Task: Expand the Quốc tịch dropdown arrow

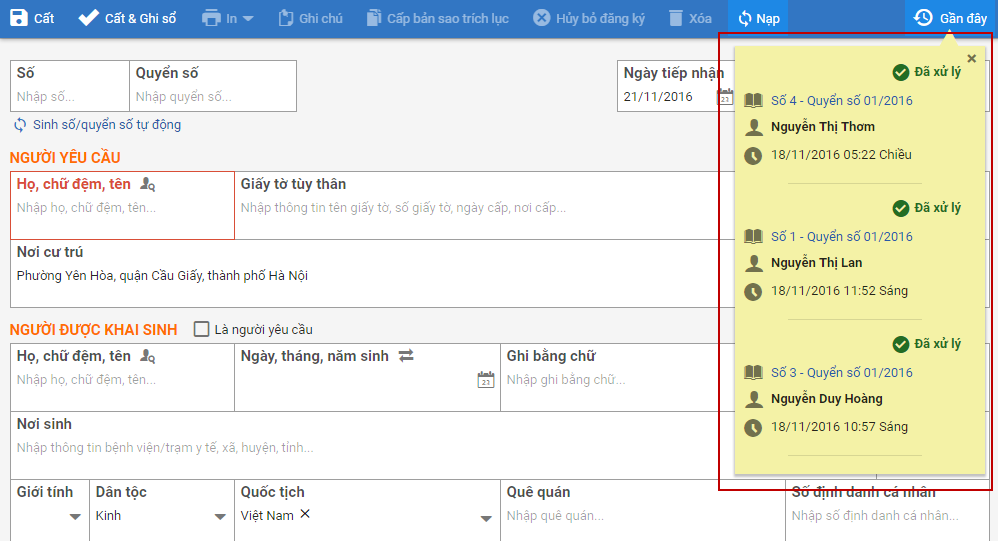Action: 486,518
